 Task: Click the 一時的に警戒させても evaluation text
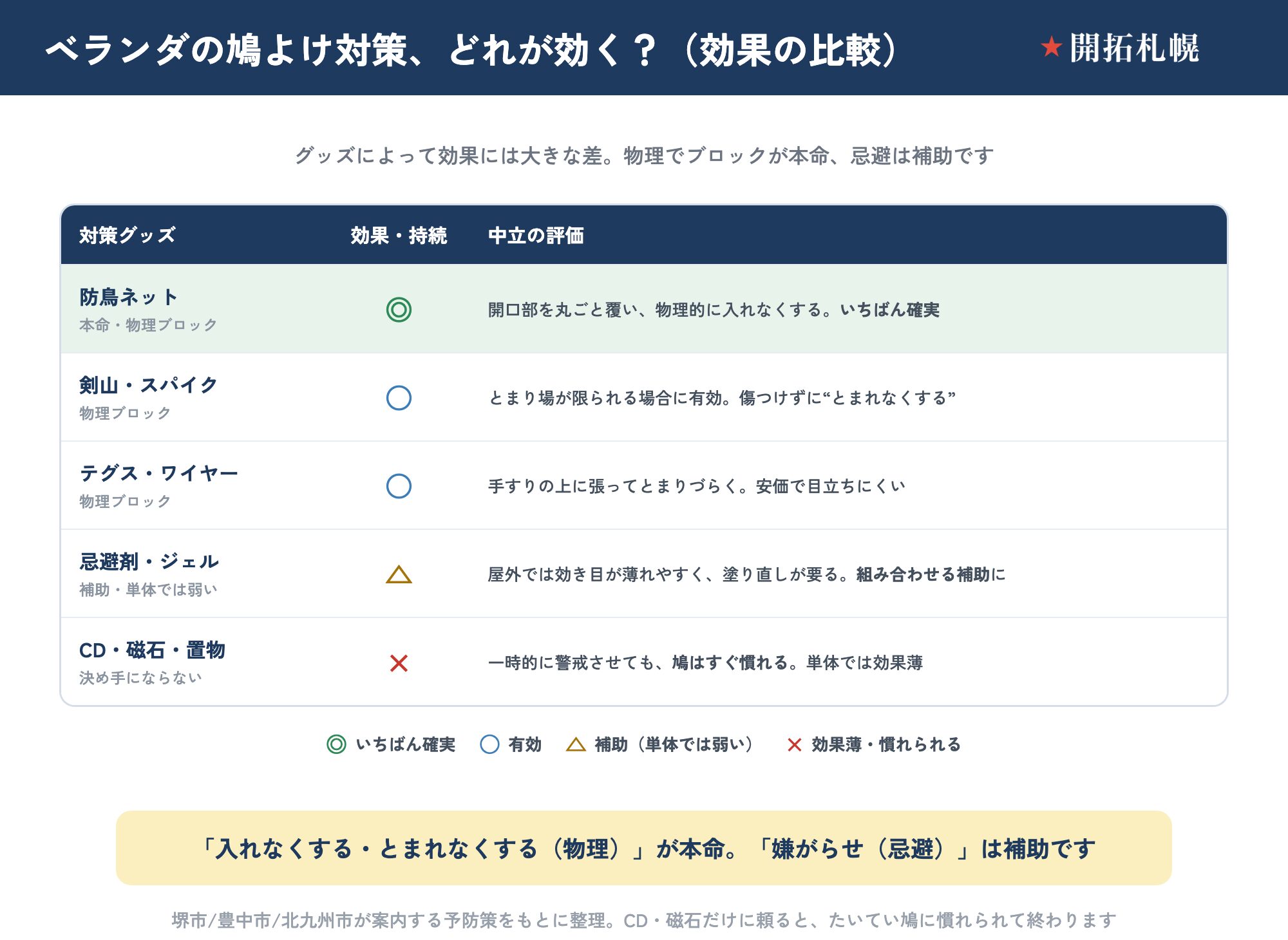tap(705, 663)
